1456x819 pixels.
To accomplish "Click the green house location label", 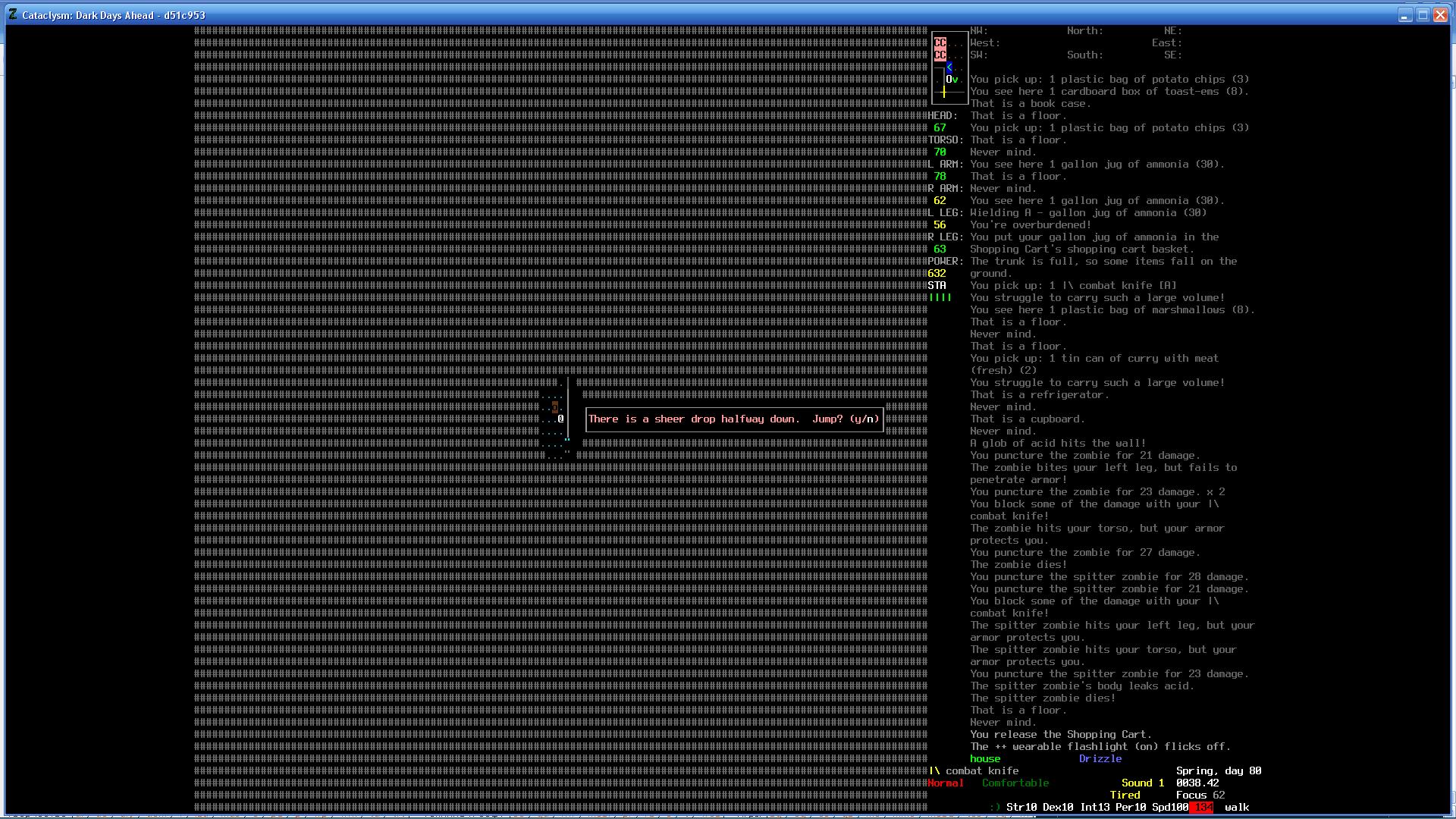I will [985, 758].
